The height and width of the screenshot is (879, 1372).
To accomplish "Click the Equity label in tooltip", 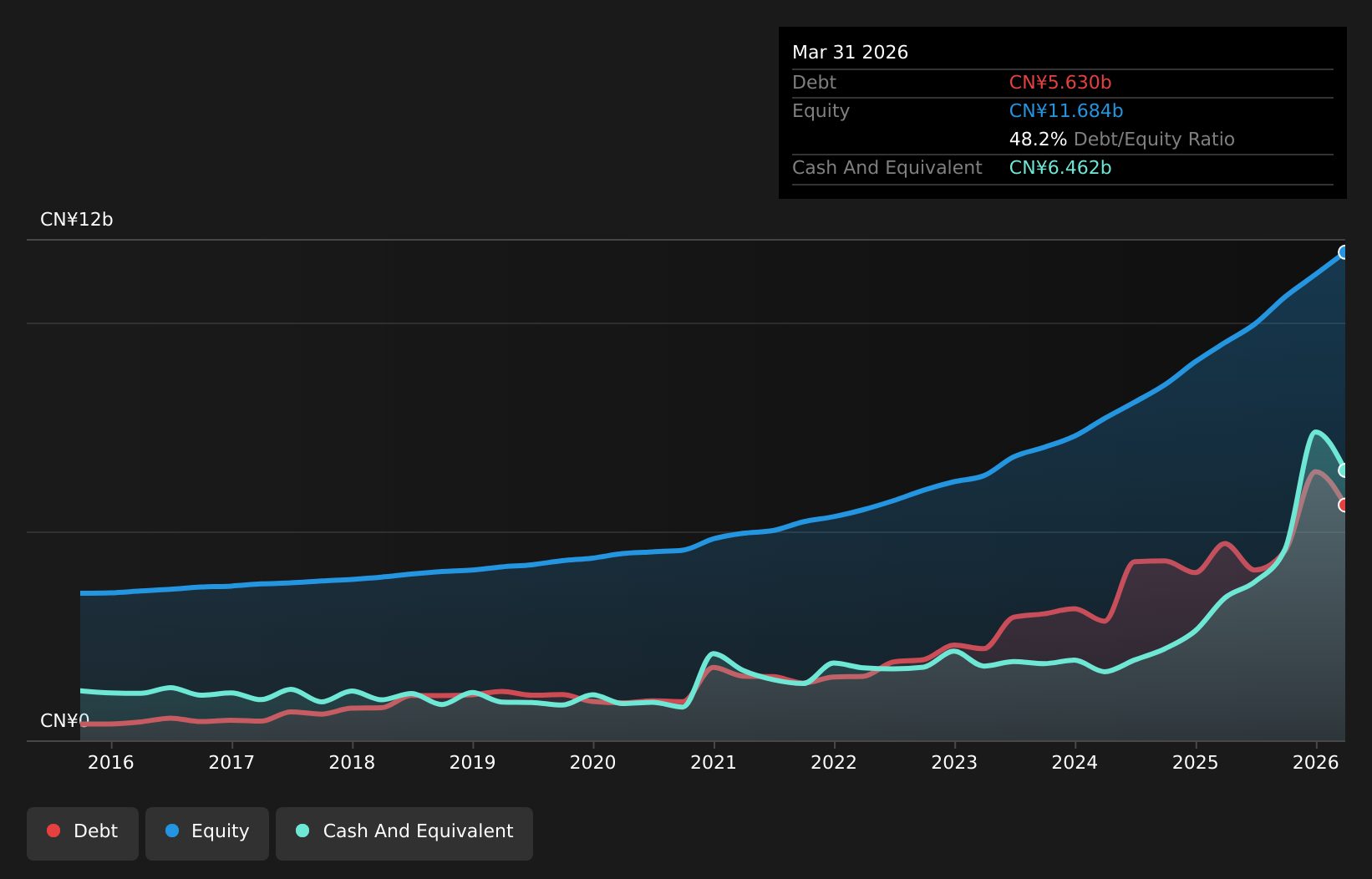I will 821,111.
